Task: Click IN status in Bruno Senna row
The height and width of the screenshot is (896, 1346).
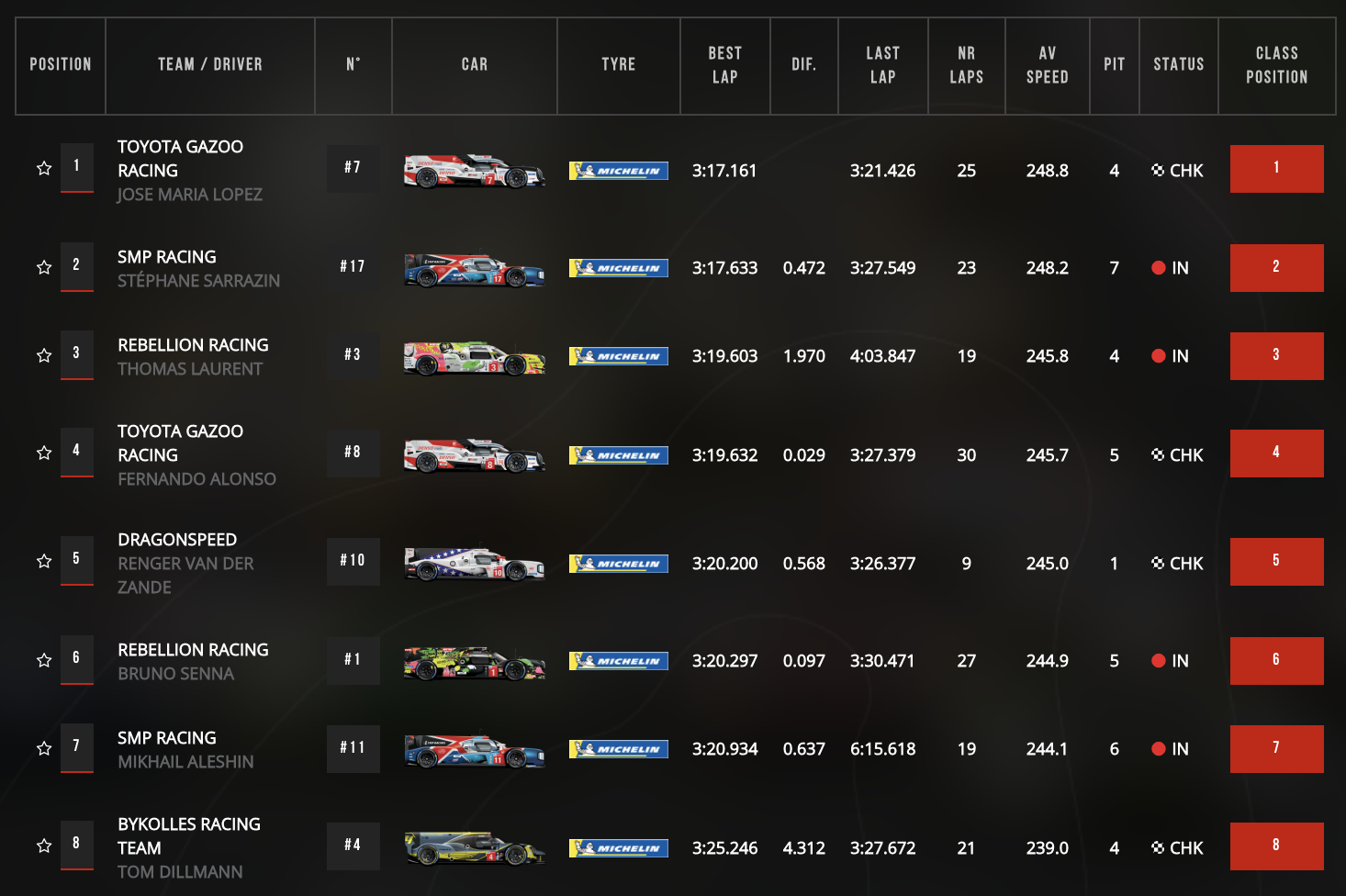Action: click(x=1171, y=661)
